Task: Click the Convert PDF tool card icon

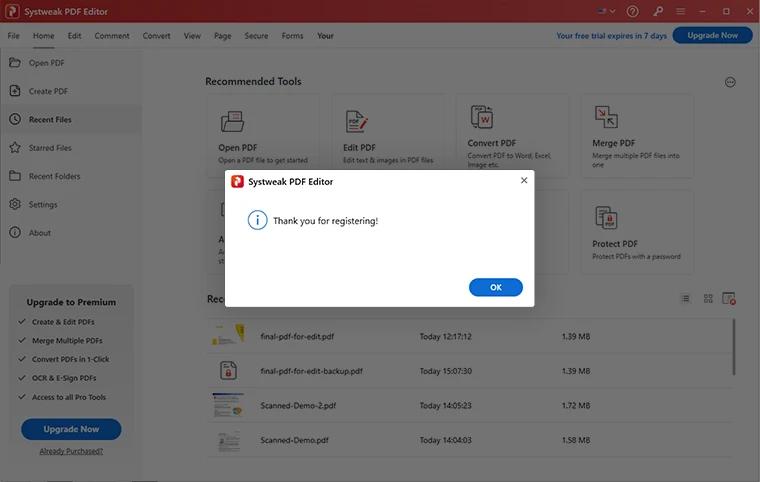Action: click(482, 117)
